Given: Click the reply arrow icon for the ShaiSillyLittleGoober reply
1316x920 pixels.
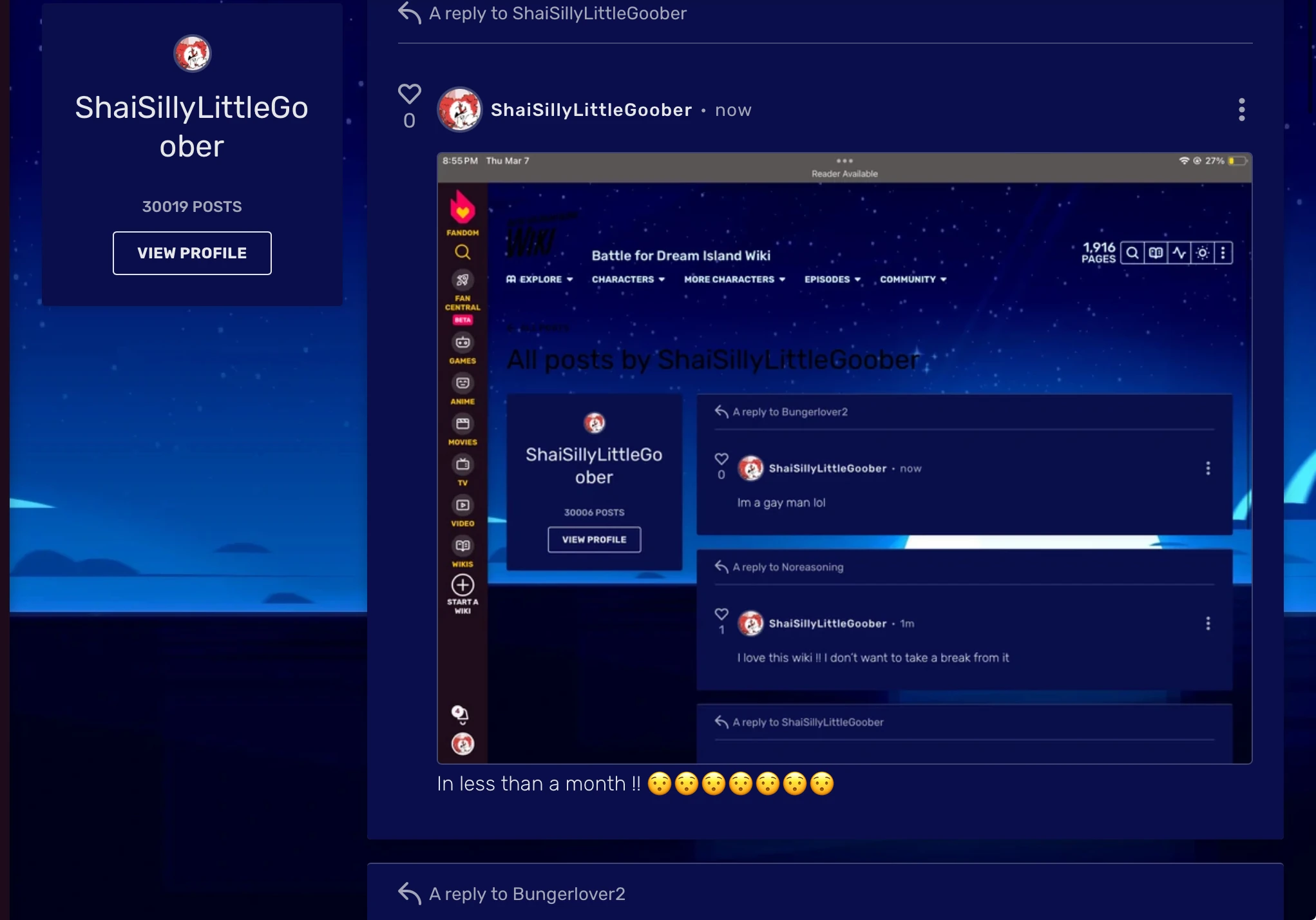Looking at the screenshot, I should tap(410, 12).
